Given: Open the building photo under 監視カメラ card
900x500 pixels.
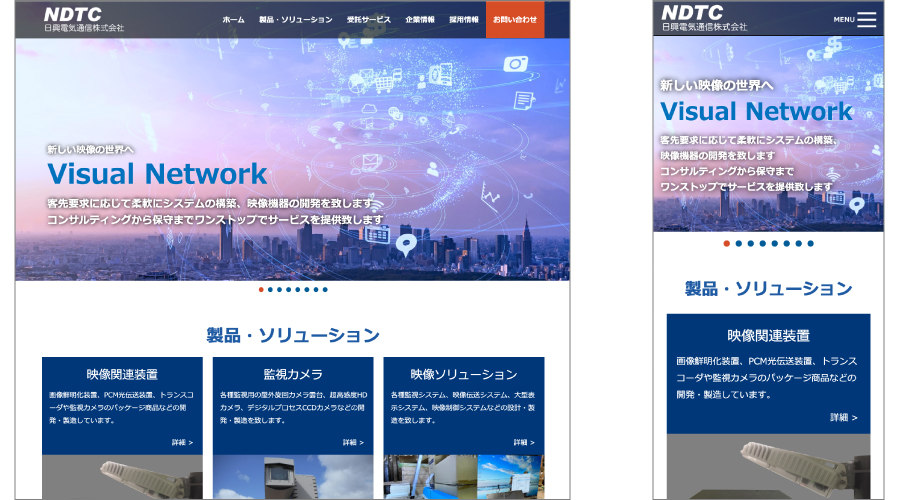Looking at the screenshot, I should (293, 477).
